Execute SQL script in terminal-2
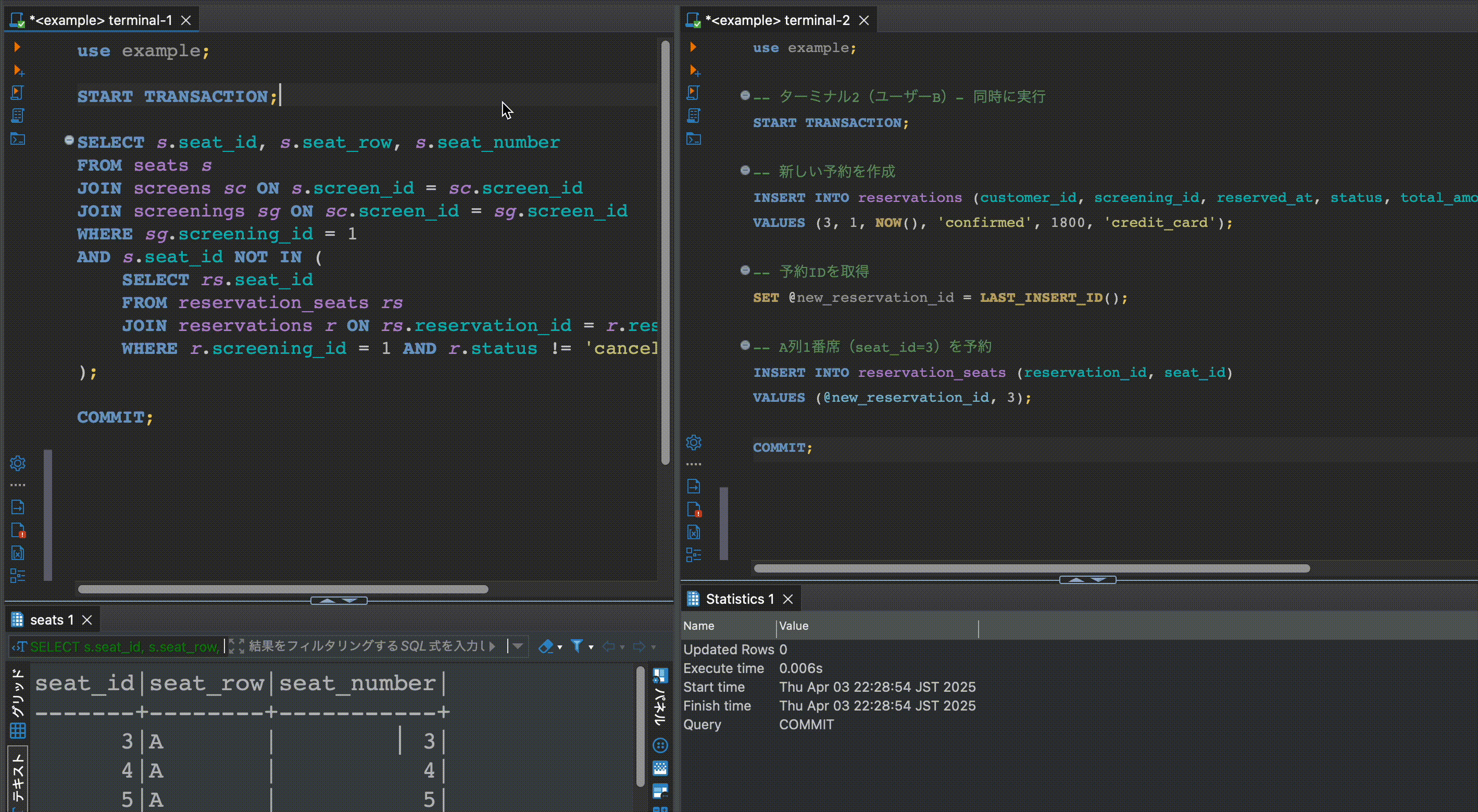The width and height of the screenshot is (1478, 812). click(x=693, y=92)
